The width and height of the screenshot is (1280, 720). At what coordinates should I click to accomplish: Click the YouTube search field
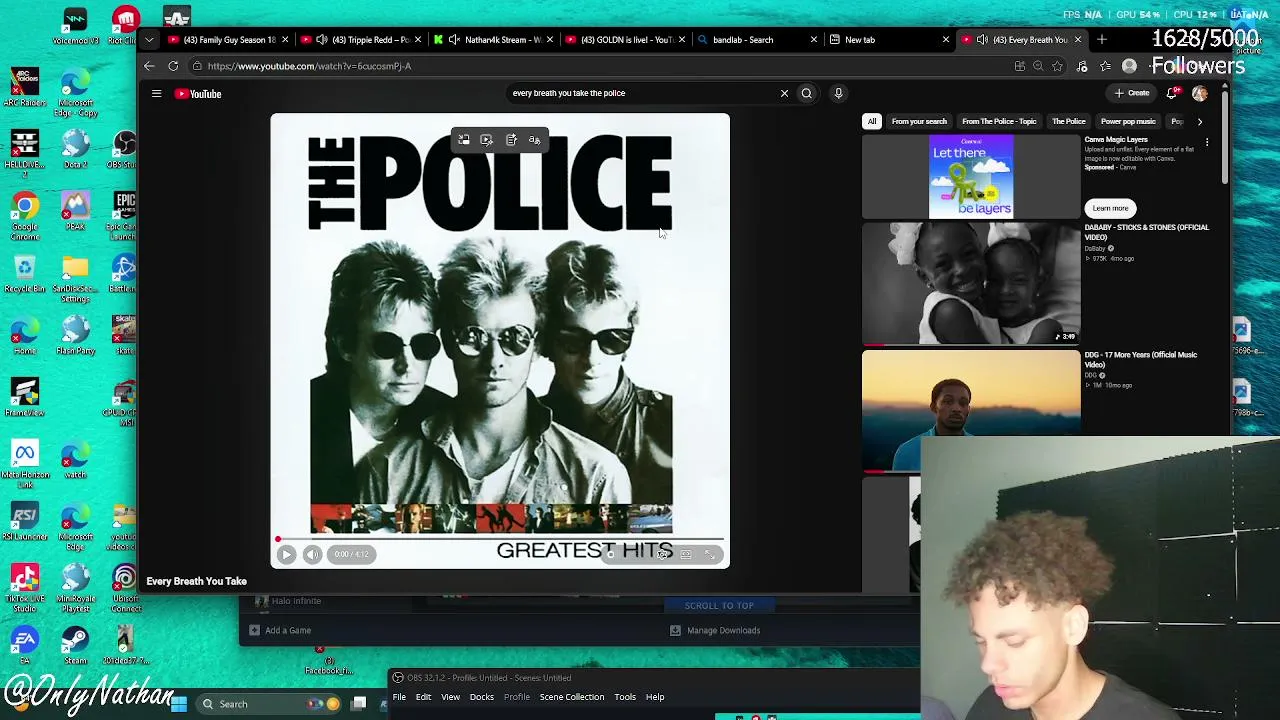[x=640, y=93]
